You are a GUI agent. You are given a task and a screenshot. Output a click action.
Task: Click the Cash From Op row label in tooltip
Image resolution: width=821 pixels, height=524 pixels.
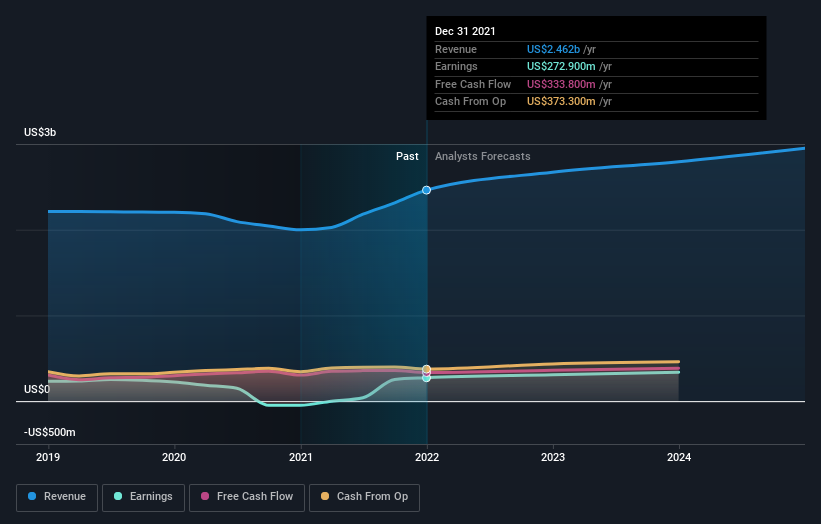(x=470, y=102)
